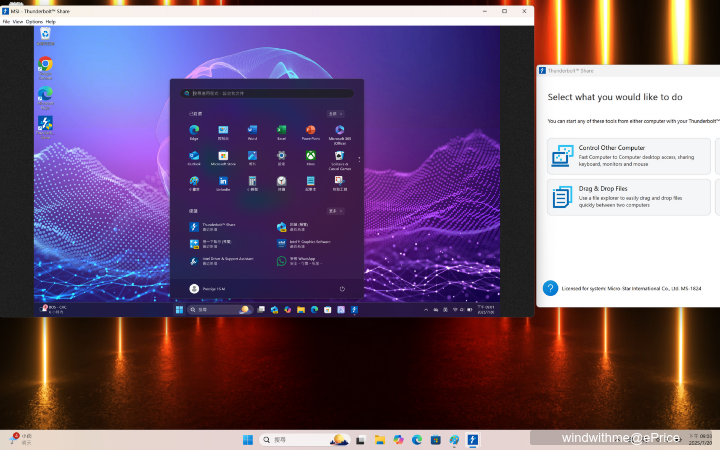Open the Options menu in Thunderbolt Share window

point(34,22)
